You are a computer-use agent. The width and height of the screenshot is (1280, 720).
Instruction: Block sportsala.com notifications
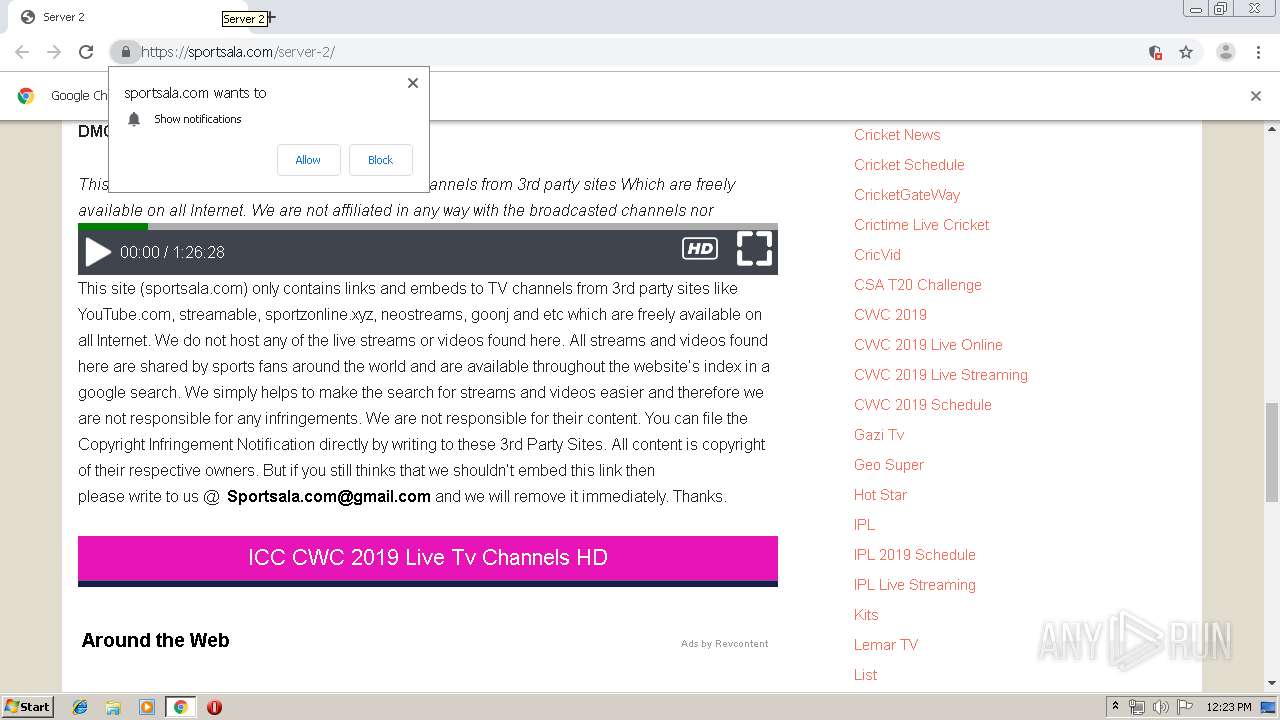380,160
